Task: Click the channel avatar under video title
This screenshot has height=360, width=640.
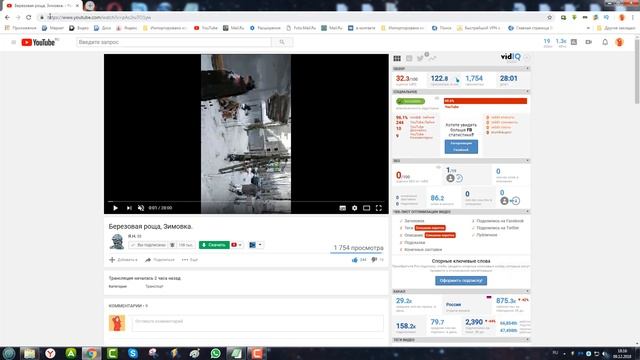Action: (117, 242)
